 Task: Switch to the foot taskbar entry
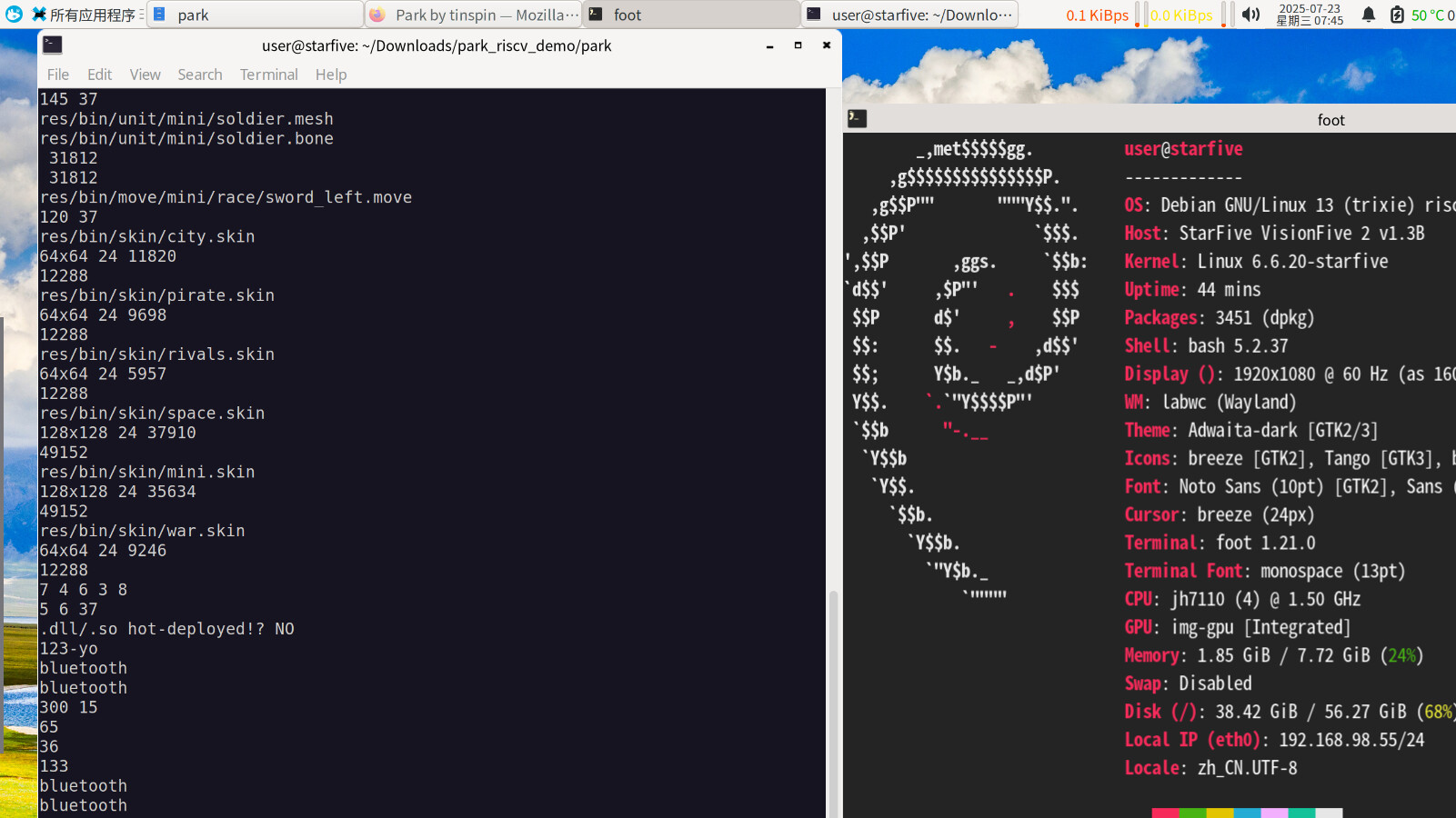pos(691,15)
